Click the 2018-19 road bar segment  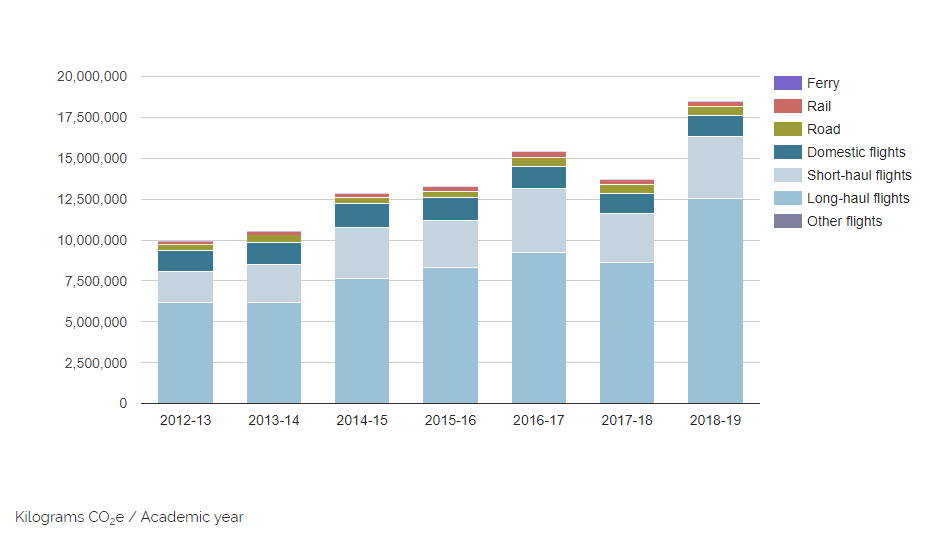(x=715, y=111)
